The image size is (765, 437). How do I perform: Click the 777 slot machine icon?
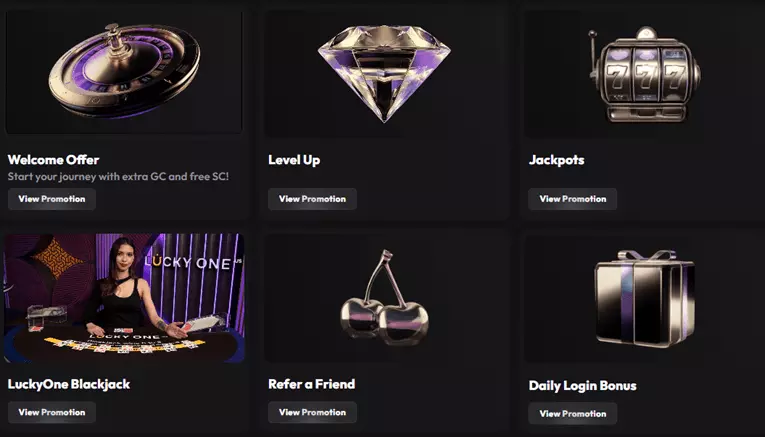pyautogui.click(x=644, y=74)
